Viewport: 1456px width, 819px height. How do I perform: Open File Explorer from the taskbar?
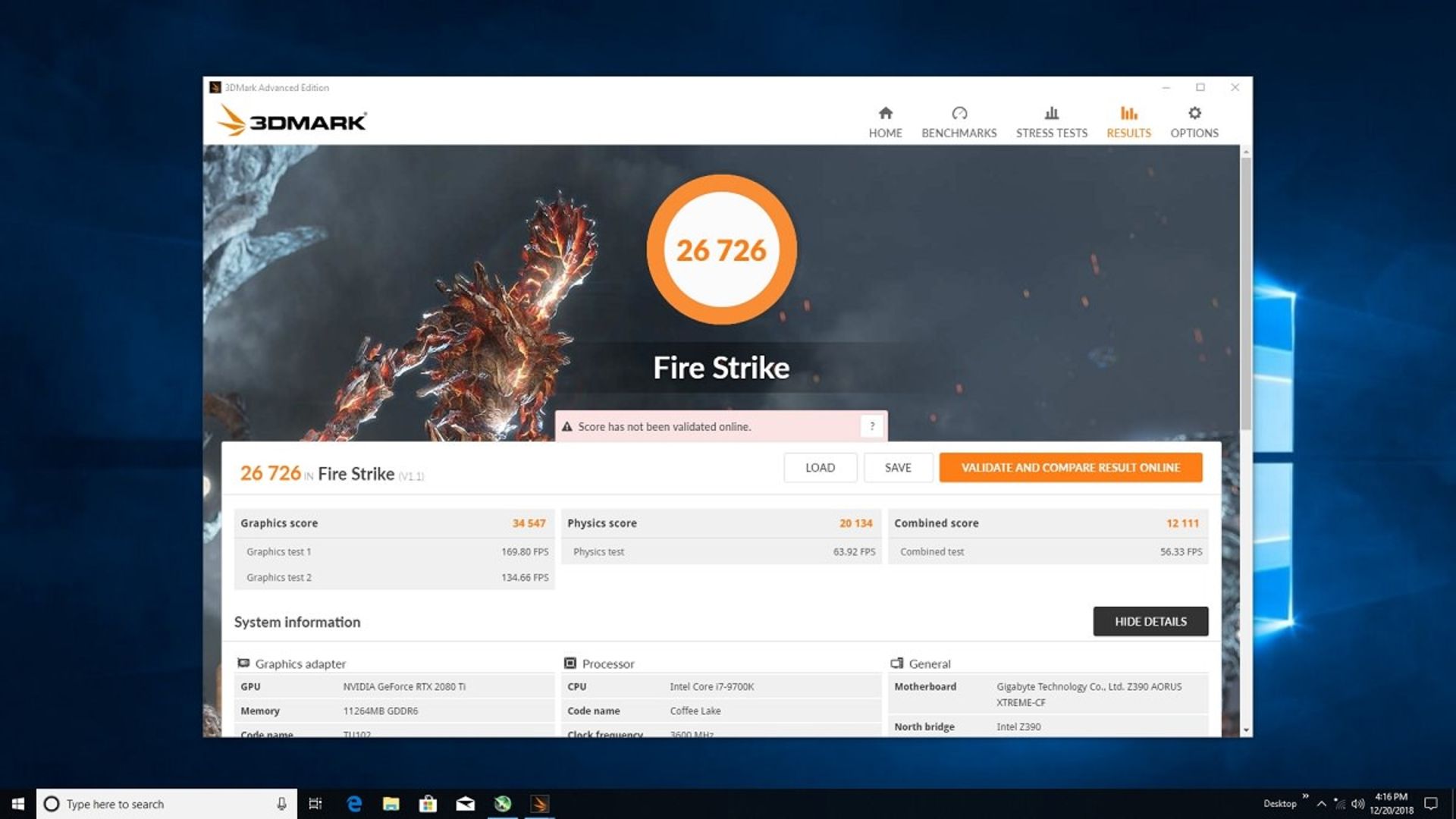391,804
